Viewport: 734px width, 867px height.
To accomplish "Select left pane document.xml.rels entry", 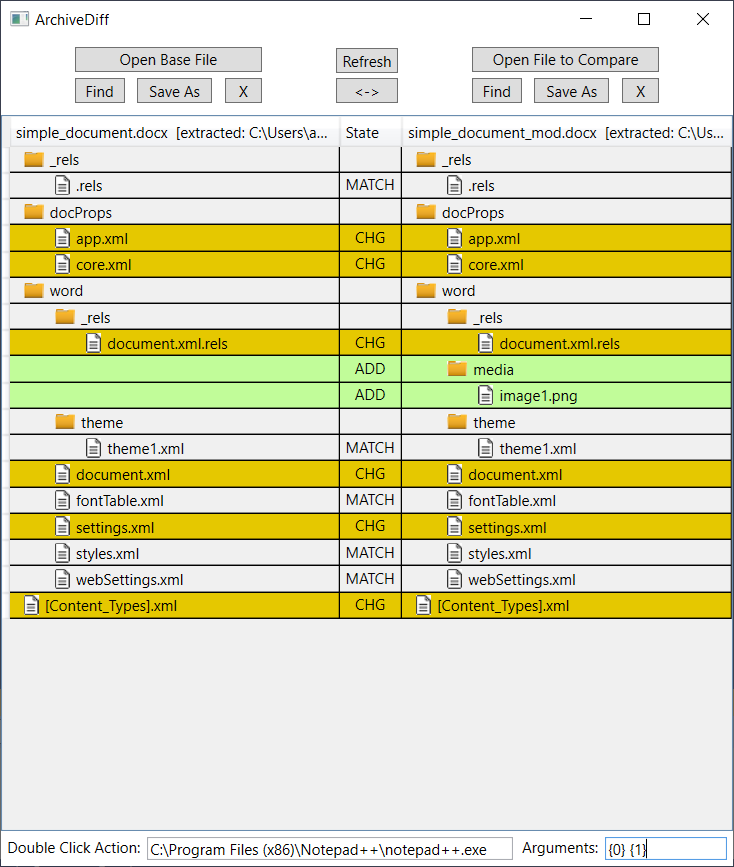I will click(x=167, y=344).
